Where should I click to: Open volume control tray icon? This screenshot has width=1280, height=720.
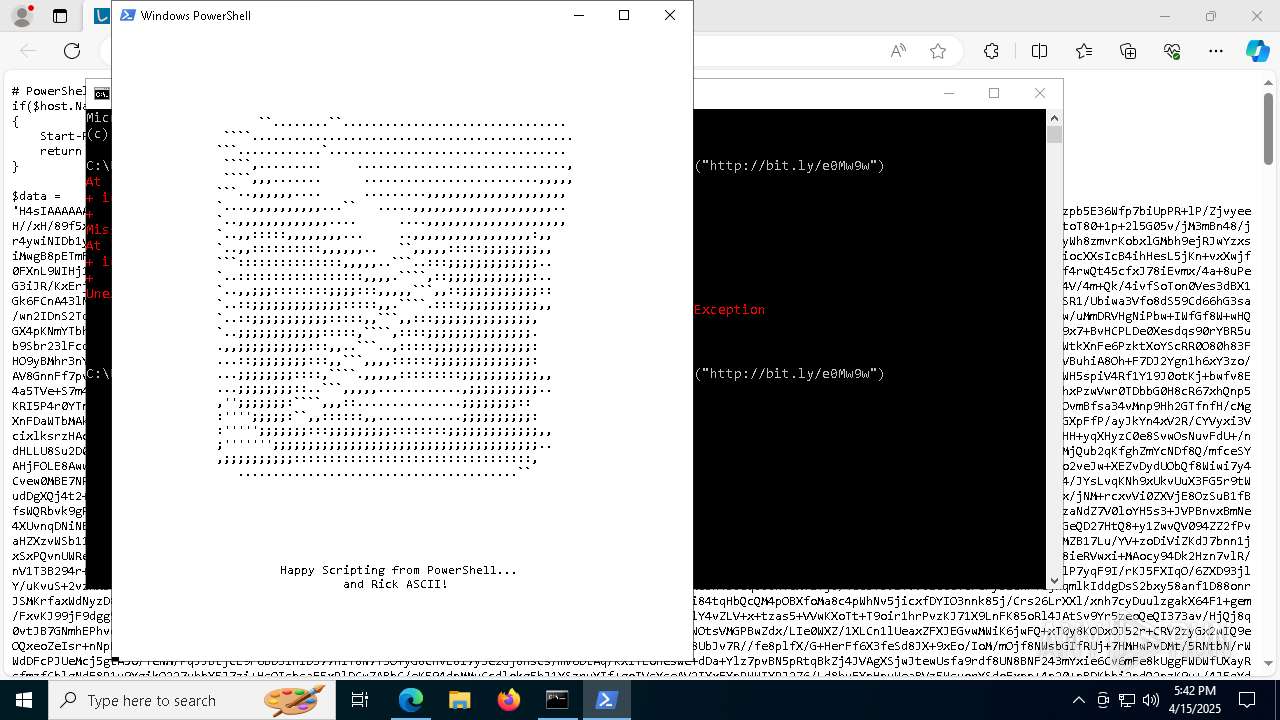click(1151, 700)
